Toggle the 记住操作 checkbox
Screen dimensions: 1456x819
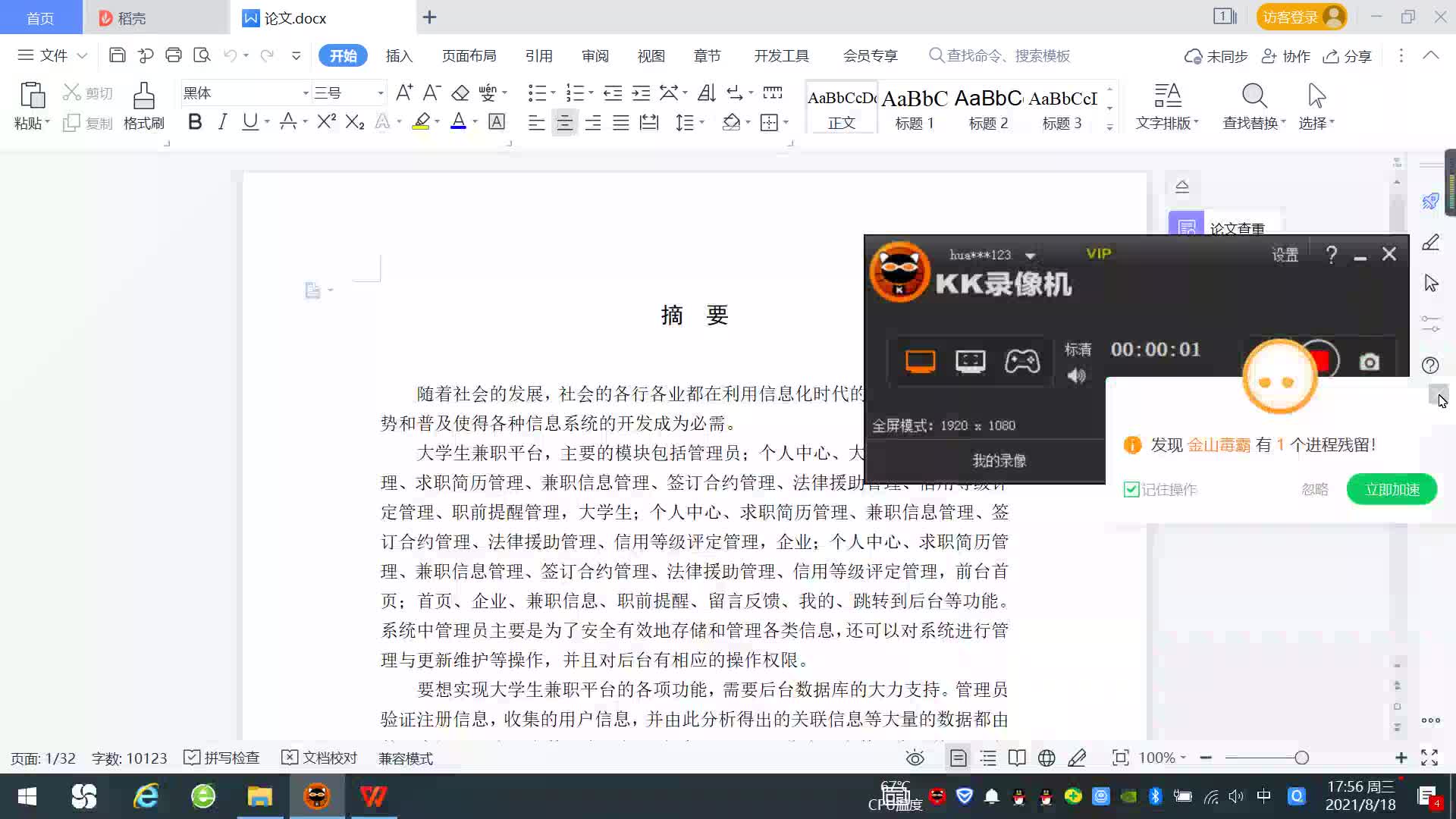pyautogui.click(x=1131, y=489)
